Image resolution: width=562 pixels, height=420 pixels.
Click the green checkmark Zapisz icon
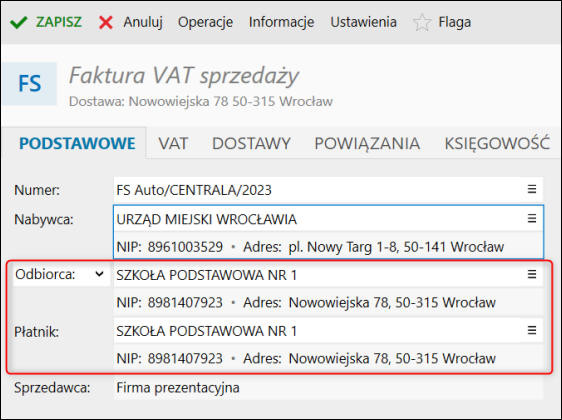pos(18,22)
